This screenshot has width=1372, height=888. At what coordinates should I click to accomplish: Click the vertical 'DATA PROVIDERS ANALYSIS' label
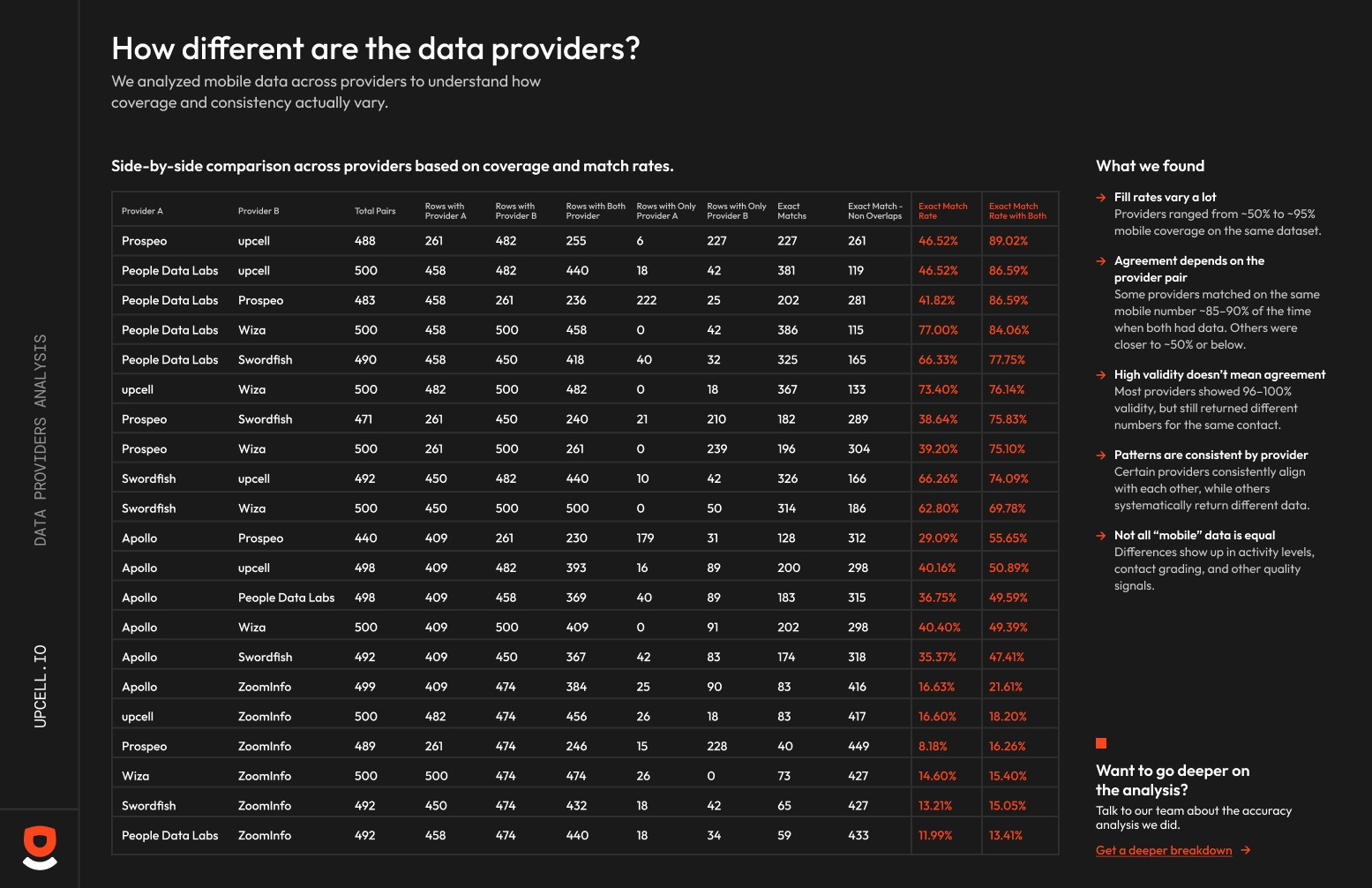[41, 440]
